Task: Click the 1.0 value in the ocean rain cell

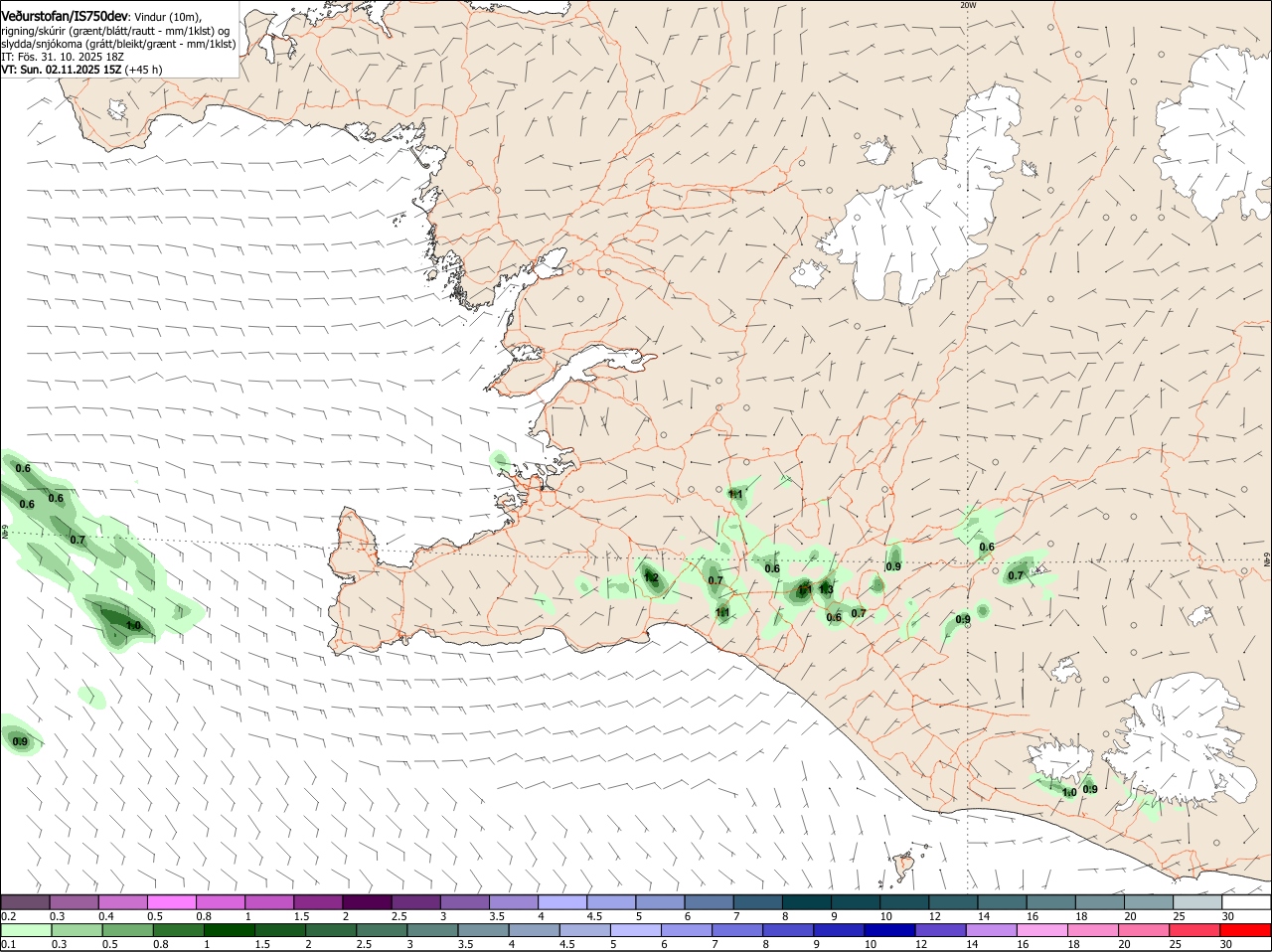Action: [x=133, y=626]
